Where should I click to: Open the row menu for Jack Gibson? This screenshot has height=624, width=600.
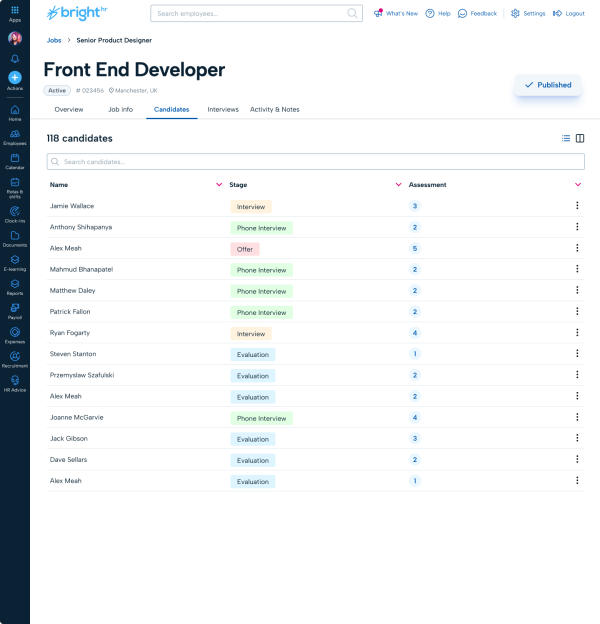[577, 438]
